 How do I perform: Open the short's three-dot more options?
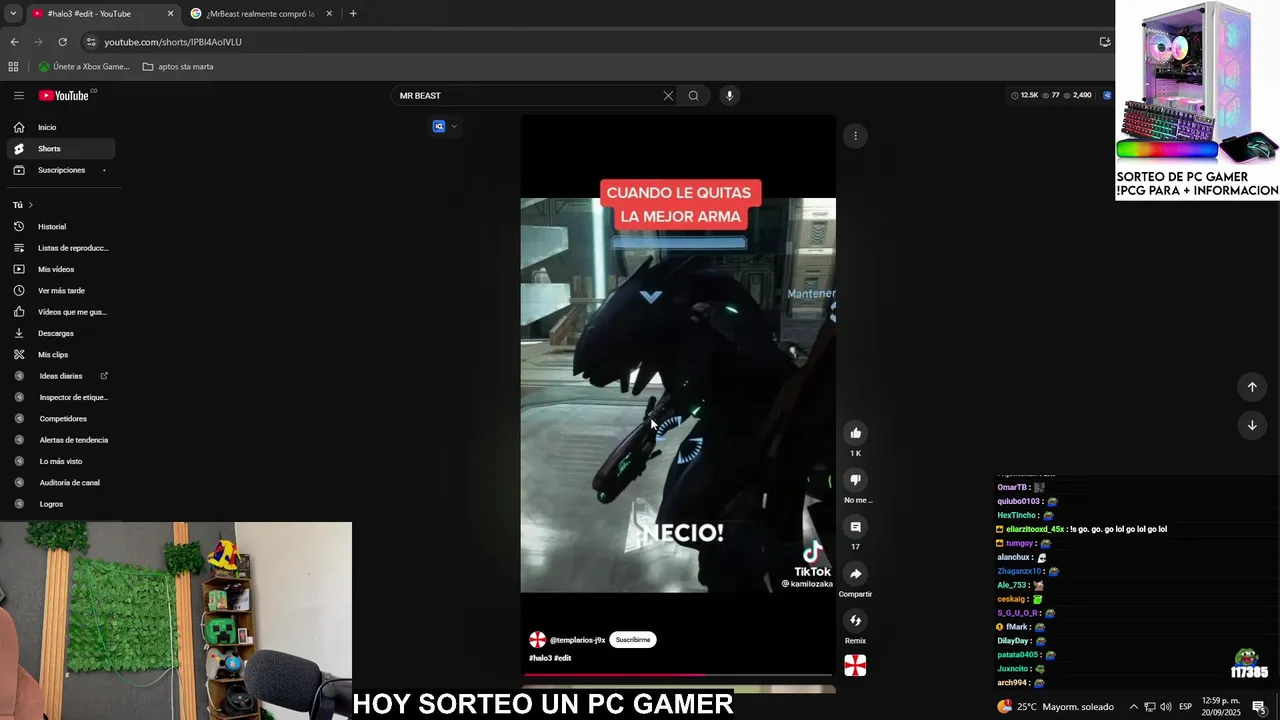(x=855, y=136)
